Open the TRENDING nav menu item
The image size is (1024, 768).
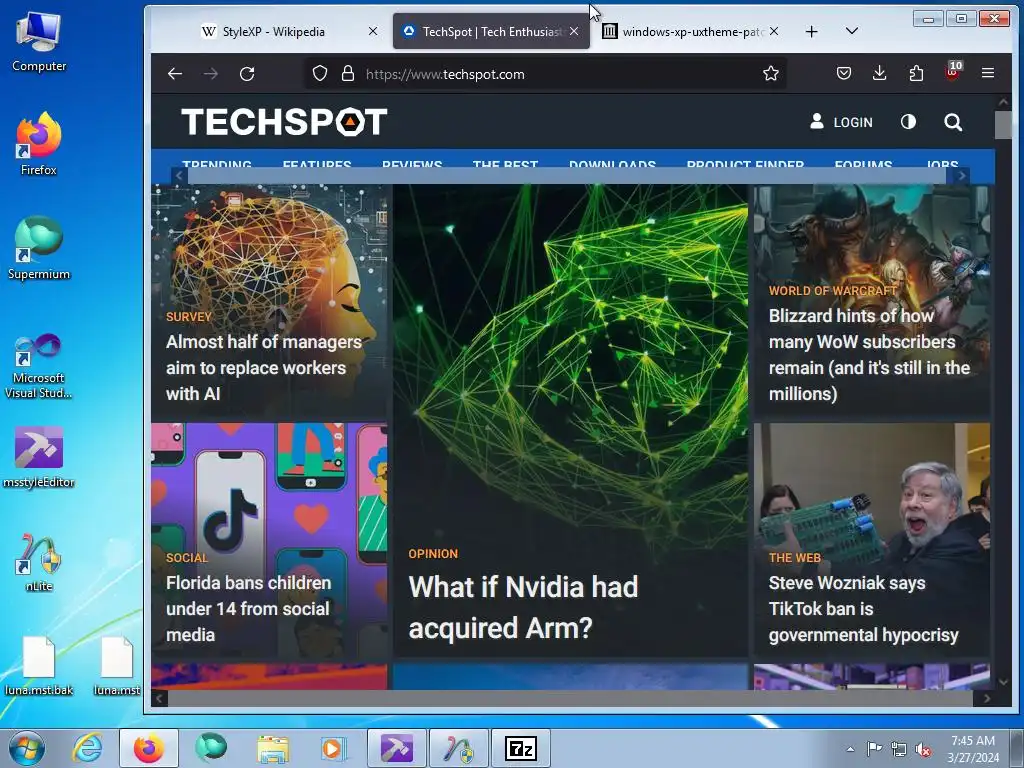point(217,163)
